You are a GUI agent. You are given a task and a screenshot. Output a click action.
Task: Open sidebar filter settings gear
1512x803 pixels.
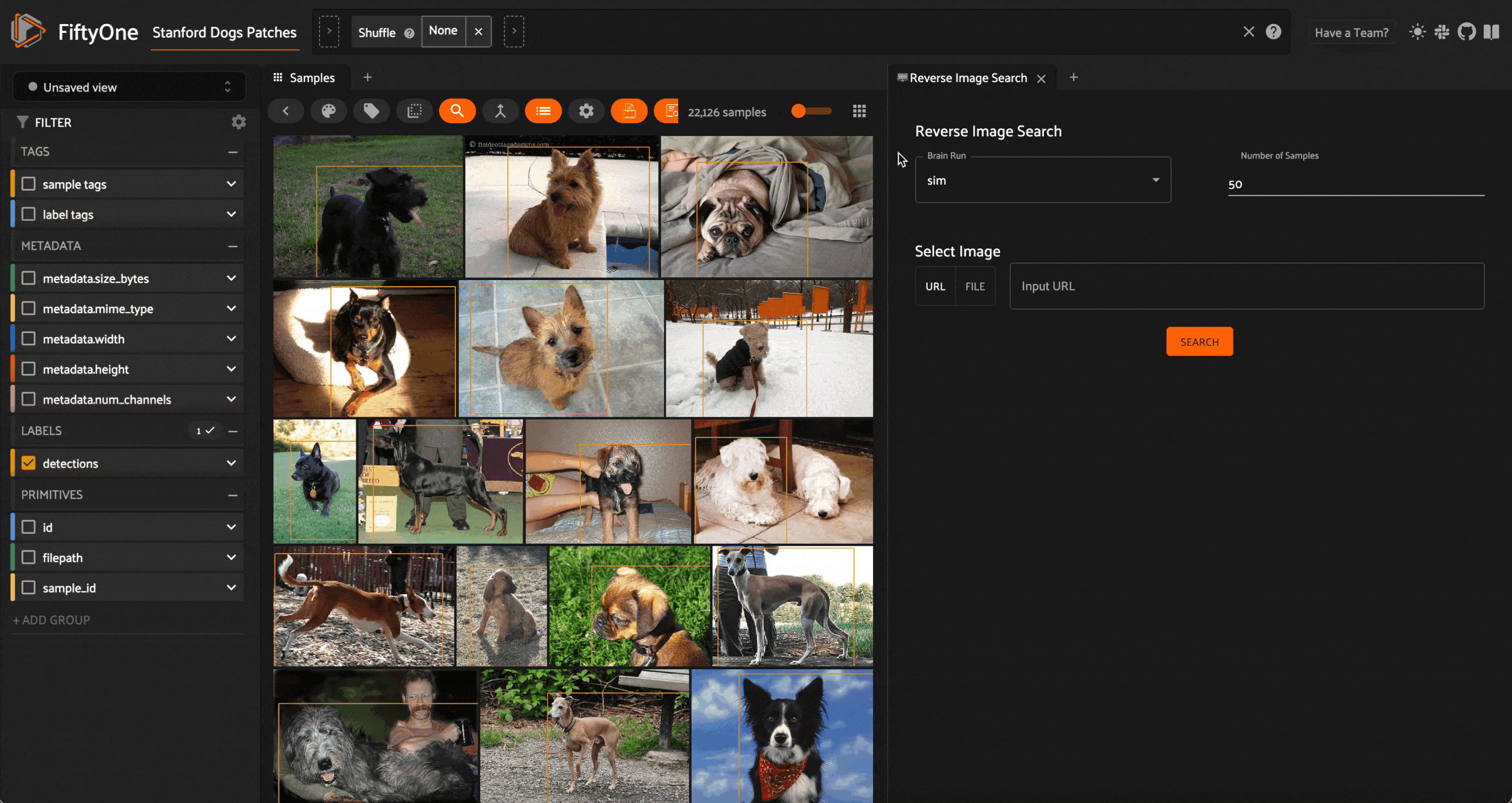pos(238,122)
